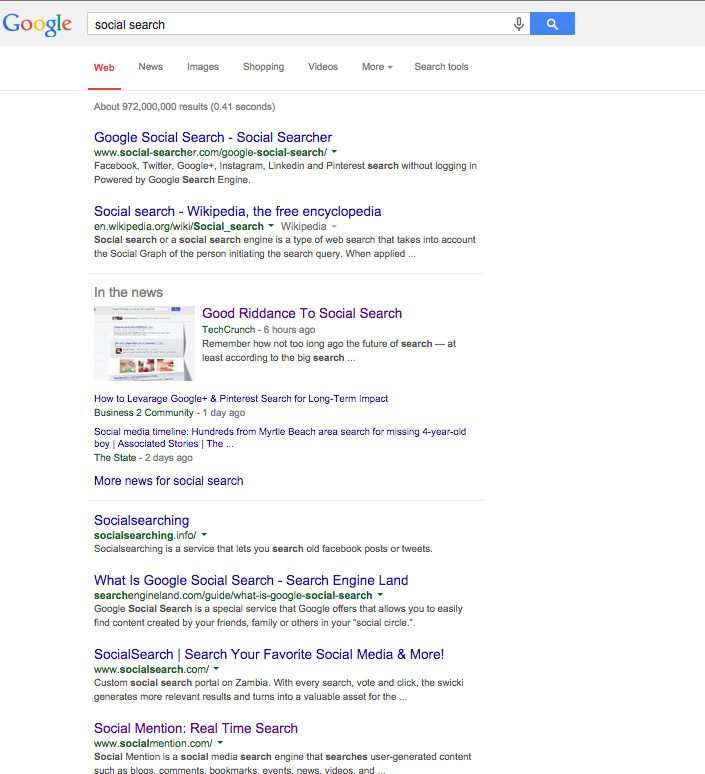705x774 pixels.
Task: Activate voice search microphone icon
Action: coord(518,24)
